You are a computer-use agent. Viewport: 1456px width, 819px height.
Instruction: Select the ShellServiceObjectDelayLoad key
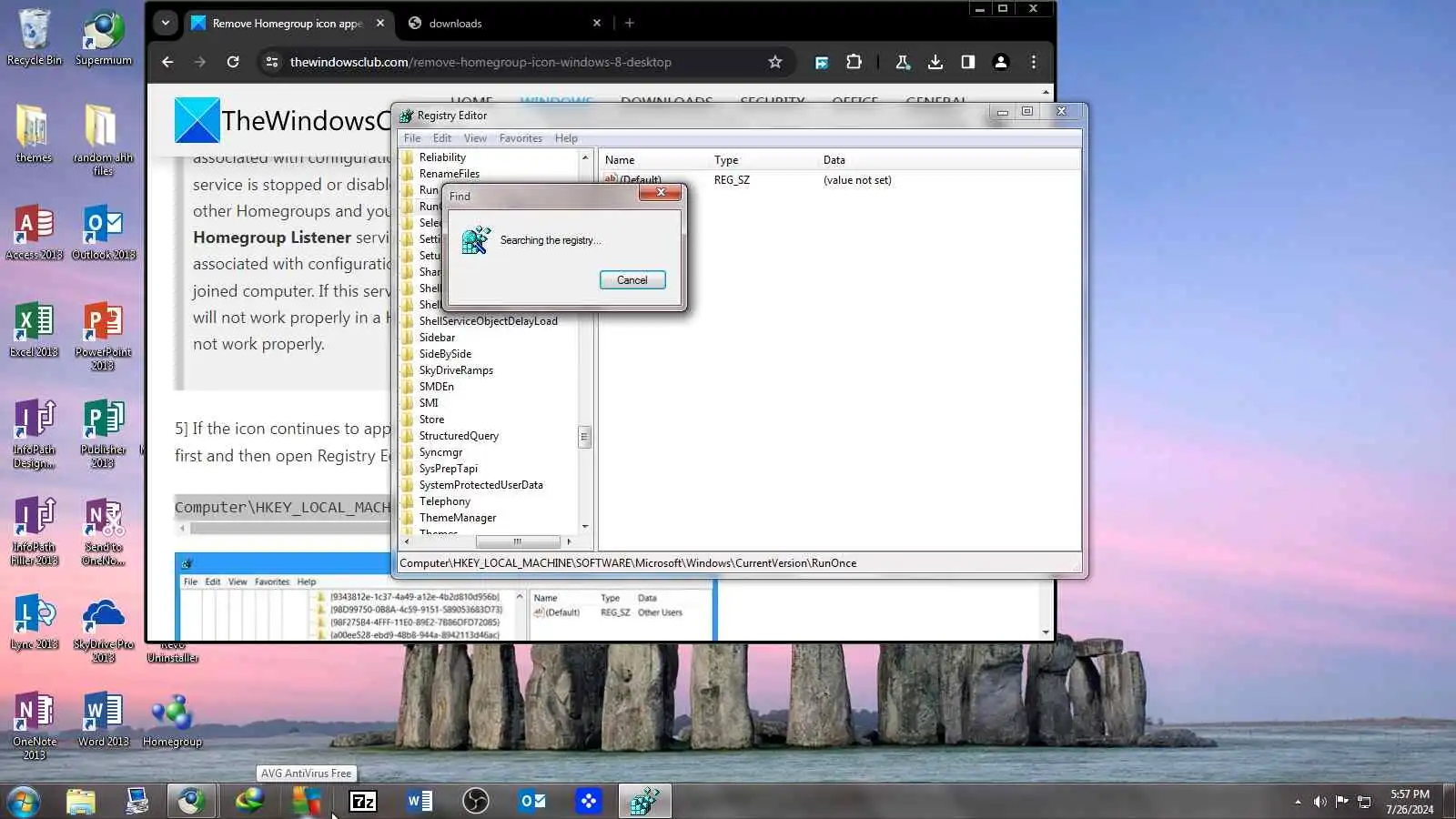point(488,321)
